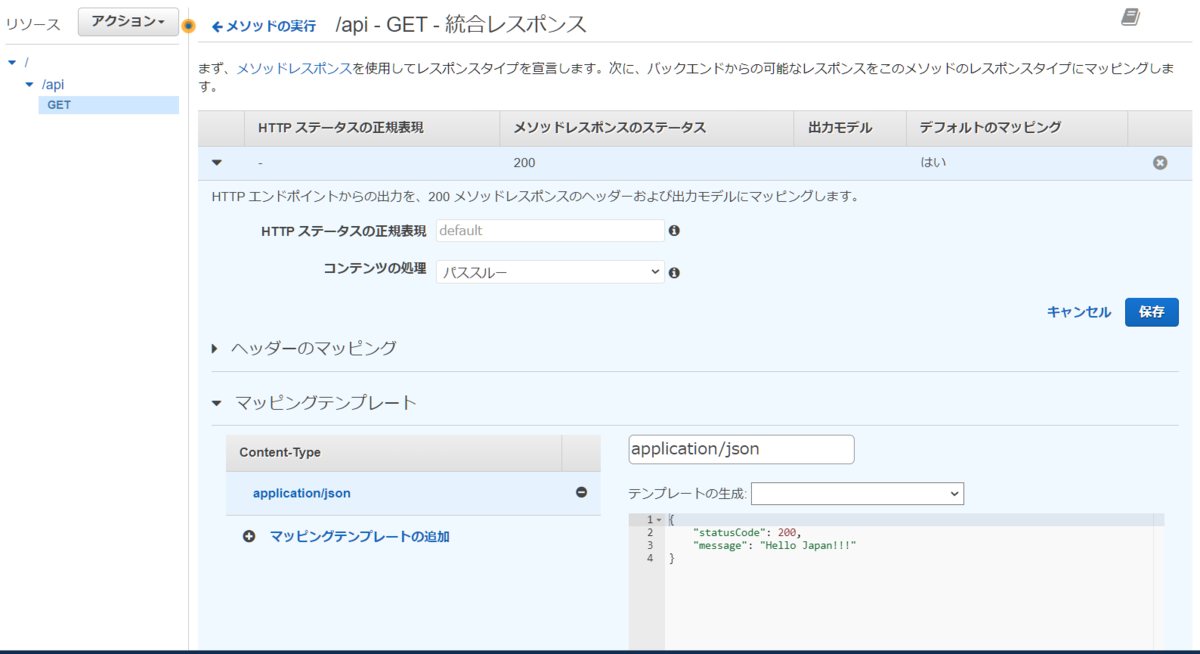Click the info icon beside コンテンツの処理
This screenshot has width=1200, height=654.
click(x=673, y=271)
